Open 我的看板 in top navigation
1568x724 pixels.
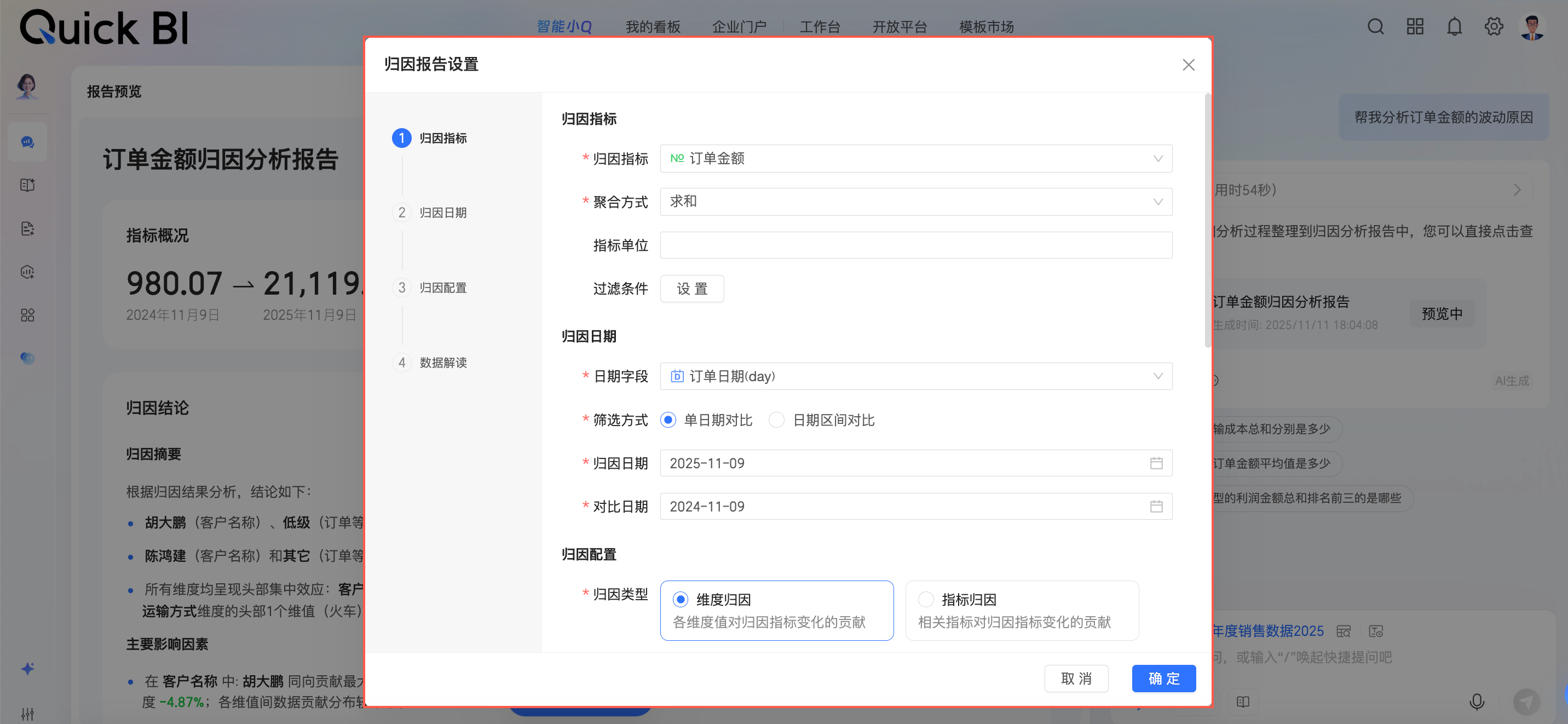tap(653, 27)
